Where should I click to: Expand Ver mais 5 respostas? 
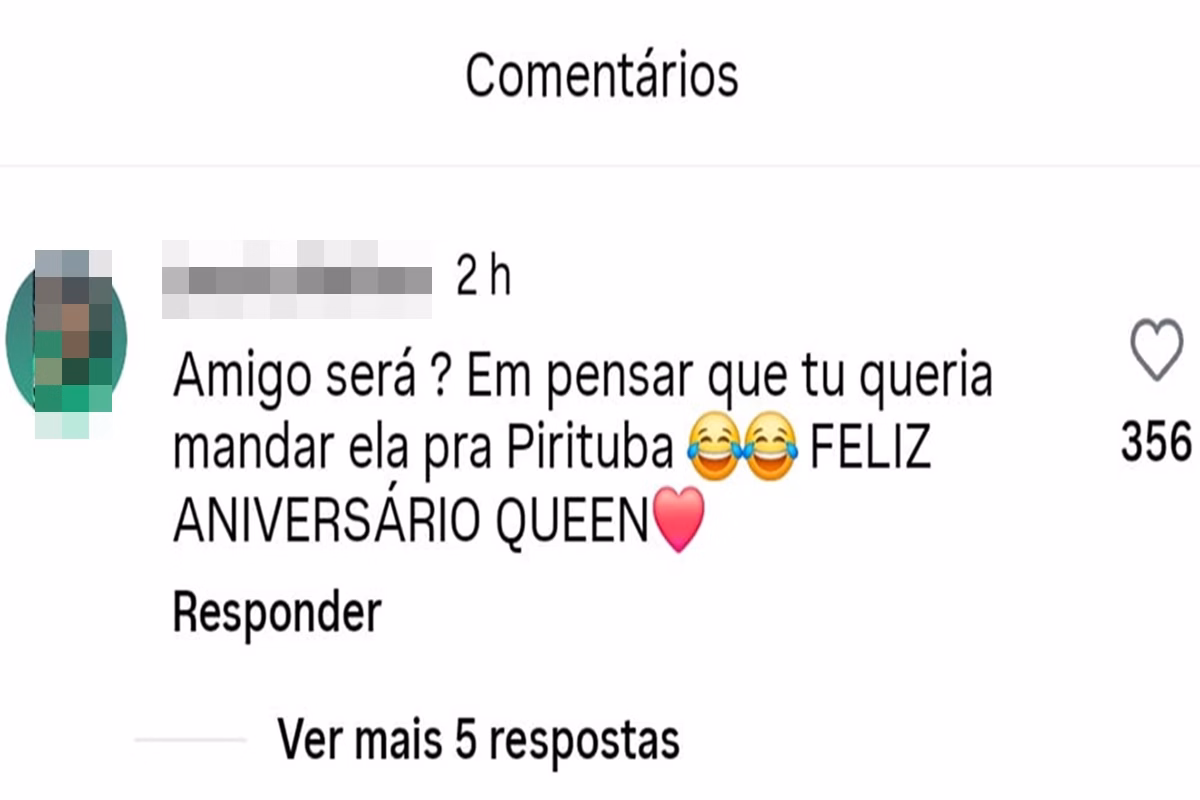(479, 739)
